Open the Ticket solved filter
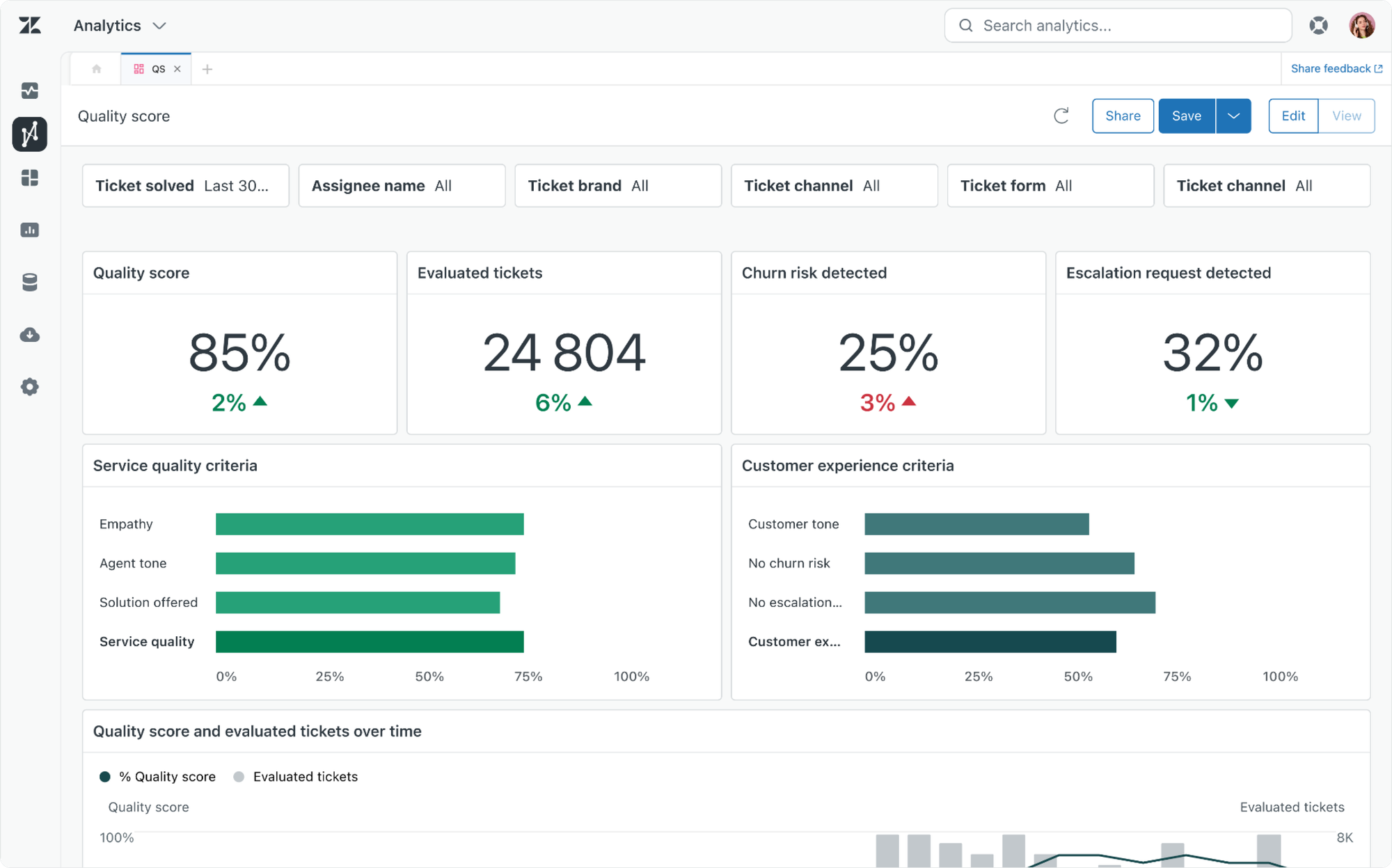Viewport: 1392px width, 868px height. point(186,186)
